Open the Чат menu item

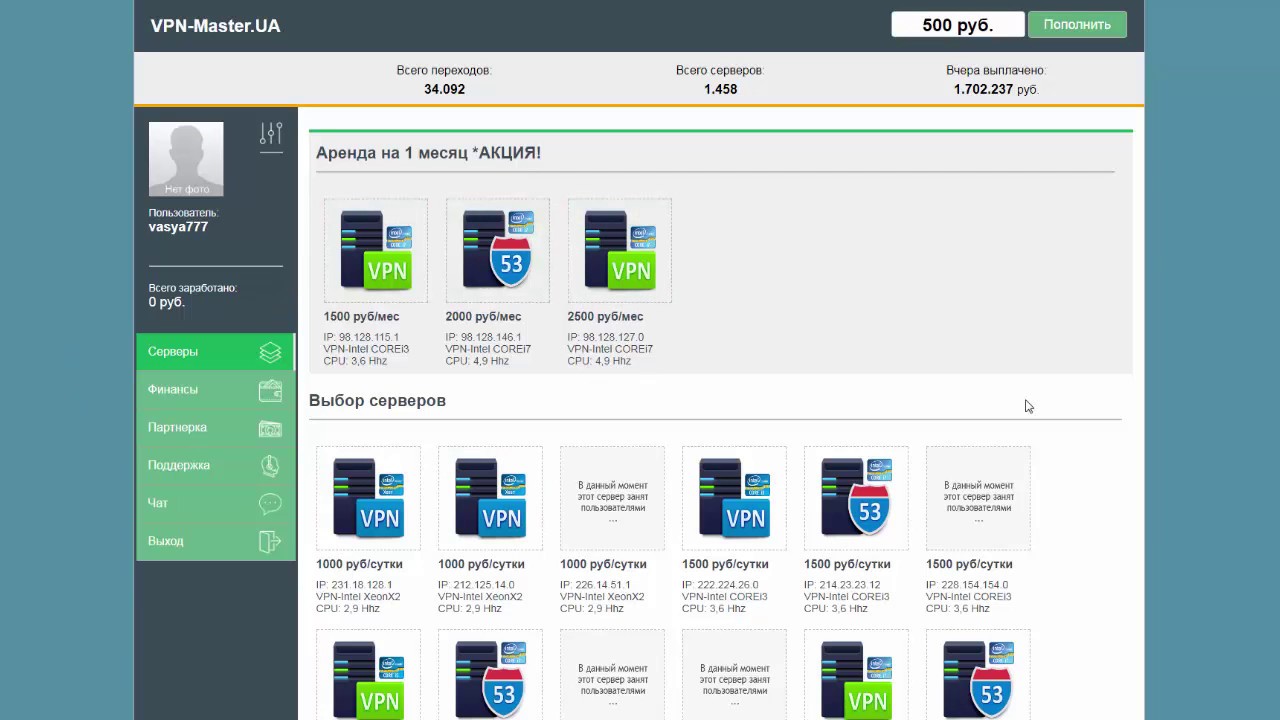[x=215, y=503]
